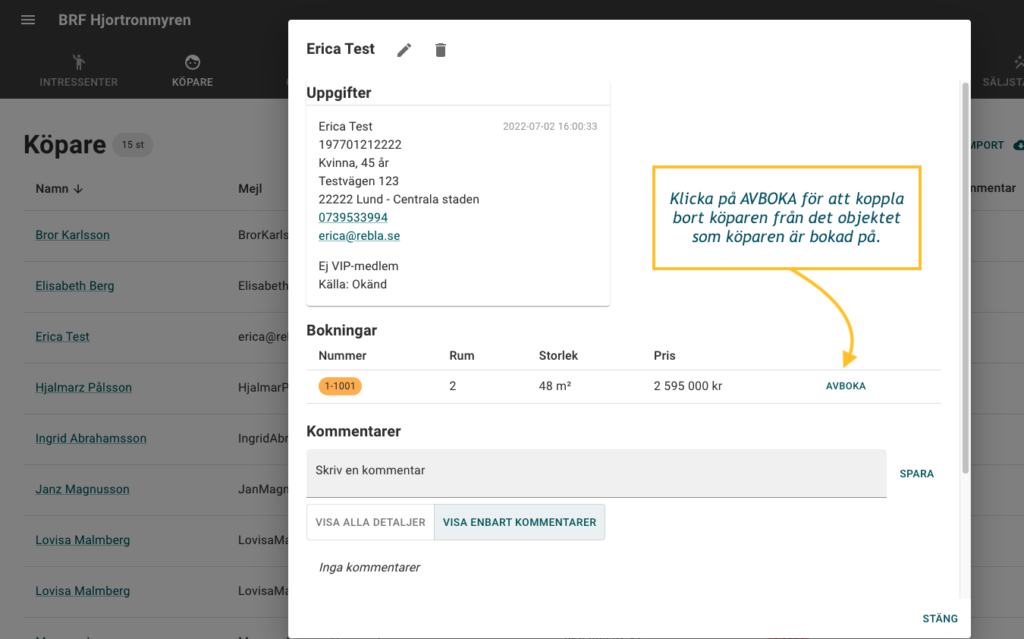This screenshot has width=1024, height=639.
Task: Open buyer Elisabeth Berg from the list
Action: 74,286
